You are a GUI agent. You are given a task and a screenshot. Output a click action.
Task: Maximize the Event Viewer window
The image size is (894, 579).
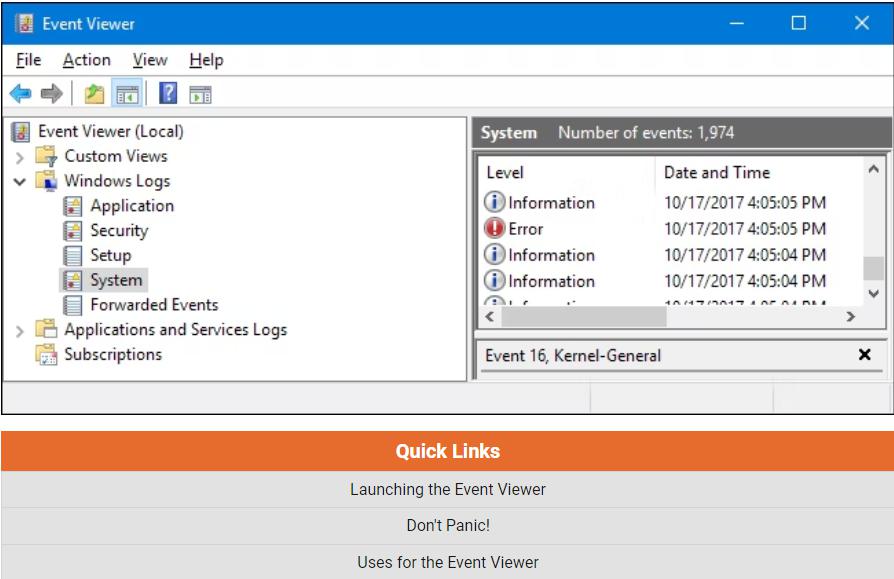(x=799, y=23)
